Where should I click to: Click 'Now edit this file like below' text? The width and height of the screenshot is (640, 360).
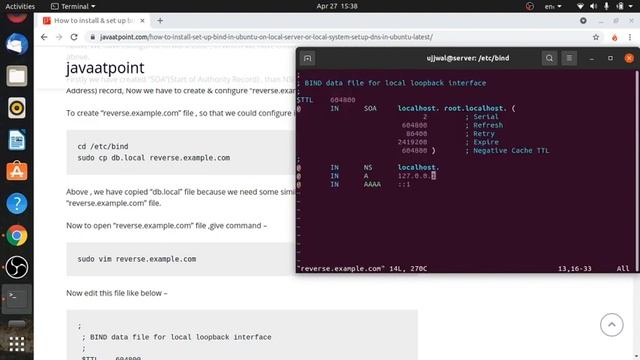click(117, 293)
